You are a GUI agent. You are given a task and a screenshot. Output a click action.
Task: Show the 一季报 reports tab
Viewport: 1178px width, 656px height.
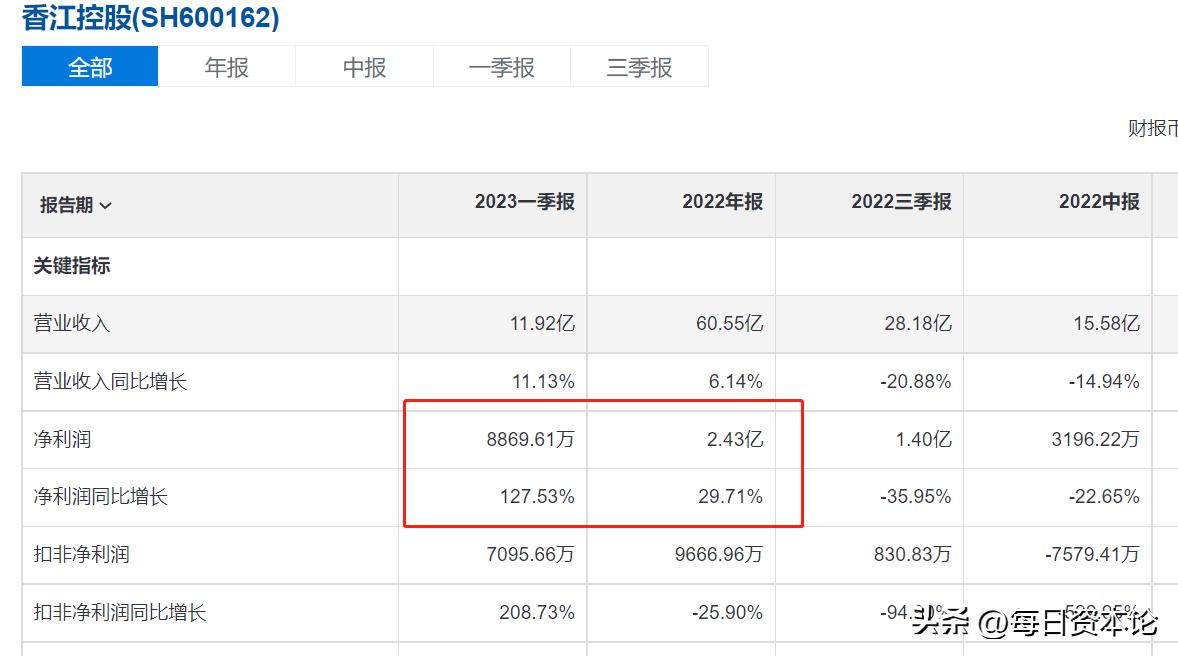(x=502, y=67)
